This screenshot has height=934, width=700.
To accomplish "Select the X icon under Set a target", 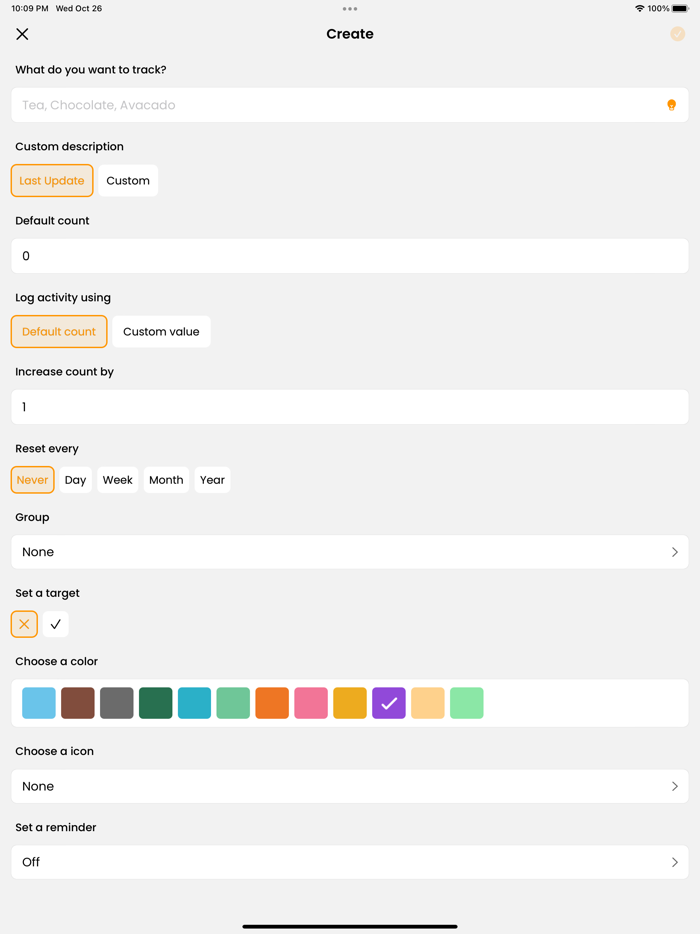I will pos(24,624).
